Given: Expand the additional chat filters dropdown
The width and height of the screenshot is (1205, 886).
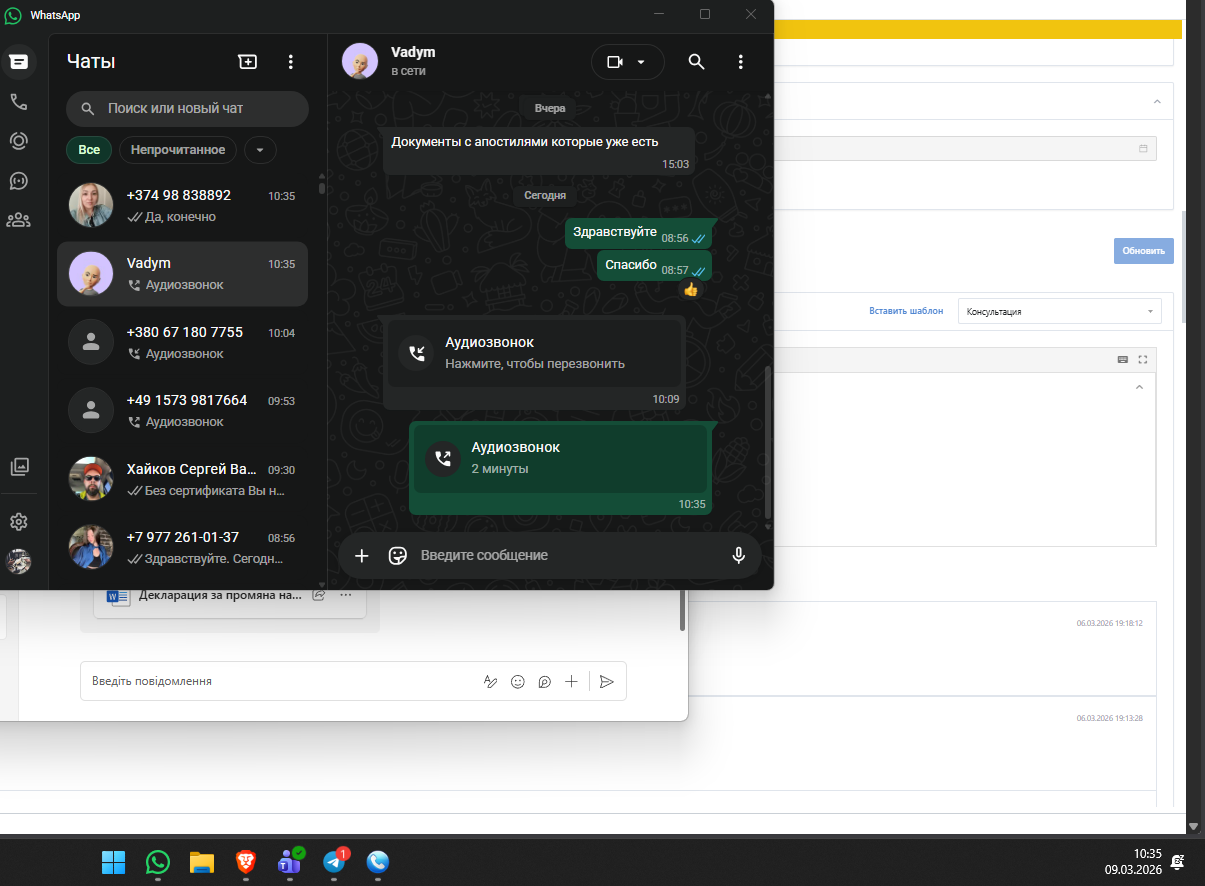Looking at the screenshot, I should coord(260,150).
